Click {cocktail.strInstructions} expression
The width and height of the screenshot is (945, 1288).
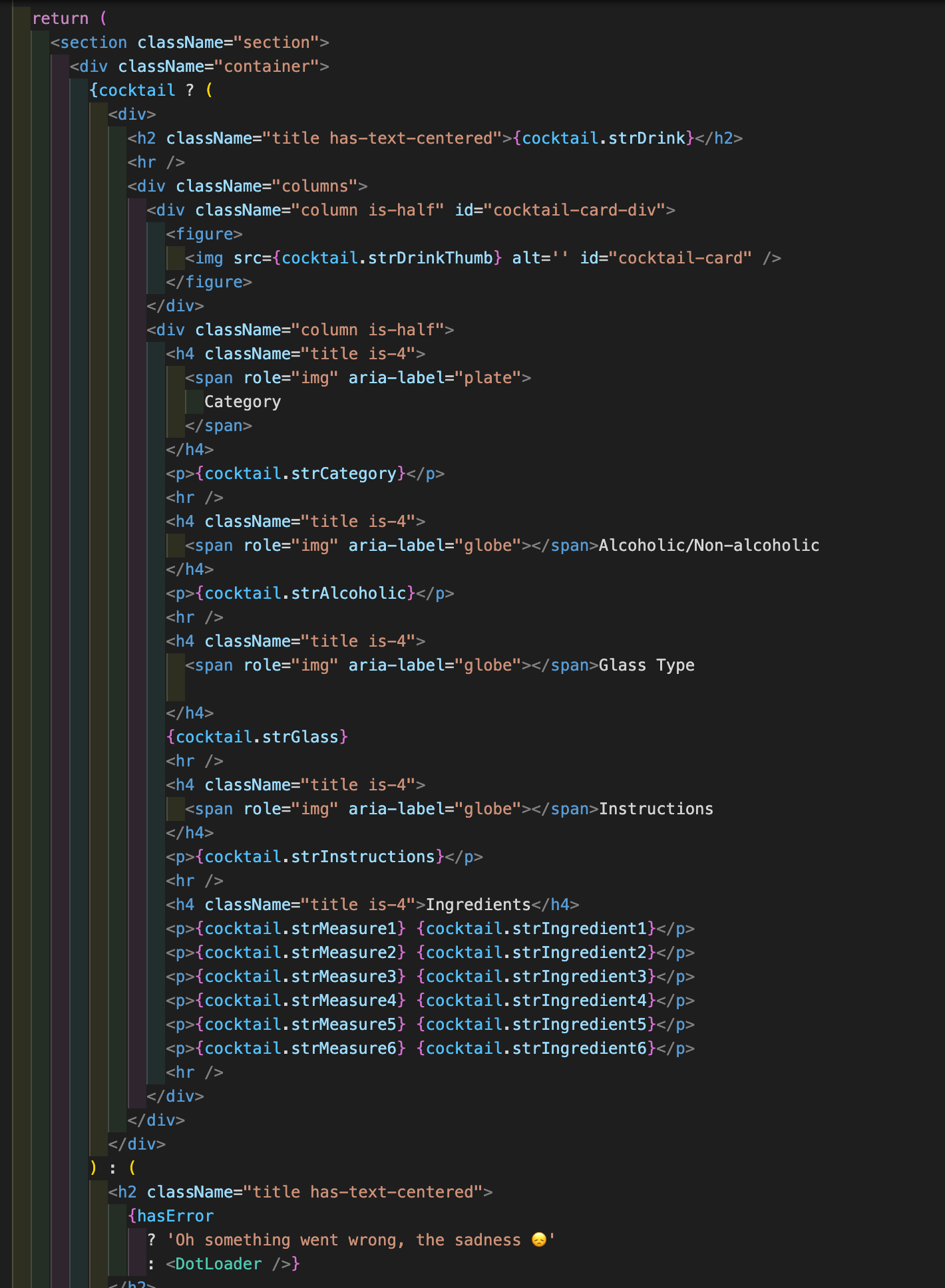pos(319,857)
